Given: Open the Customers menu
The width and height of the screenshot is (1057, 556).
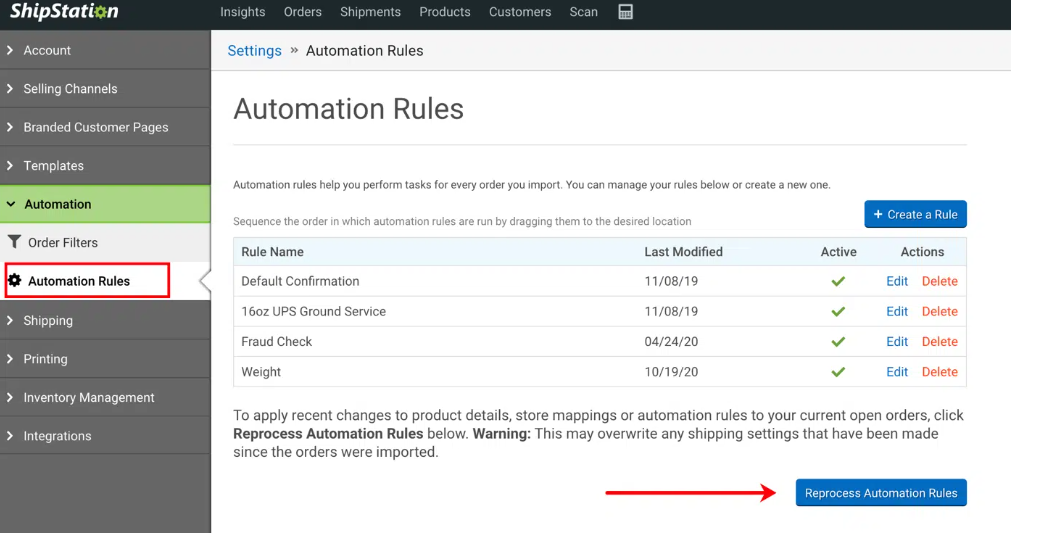Looking at the screenshot, I should [520, 12].
